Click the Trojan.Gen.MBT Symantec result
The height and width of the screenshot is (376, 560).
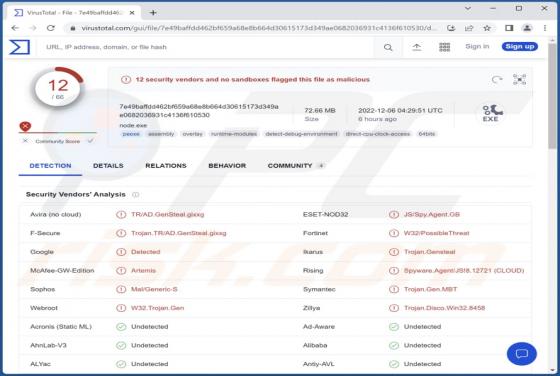coord(430,289)
